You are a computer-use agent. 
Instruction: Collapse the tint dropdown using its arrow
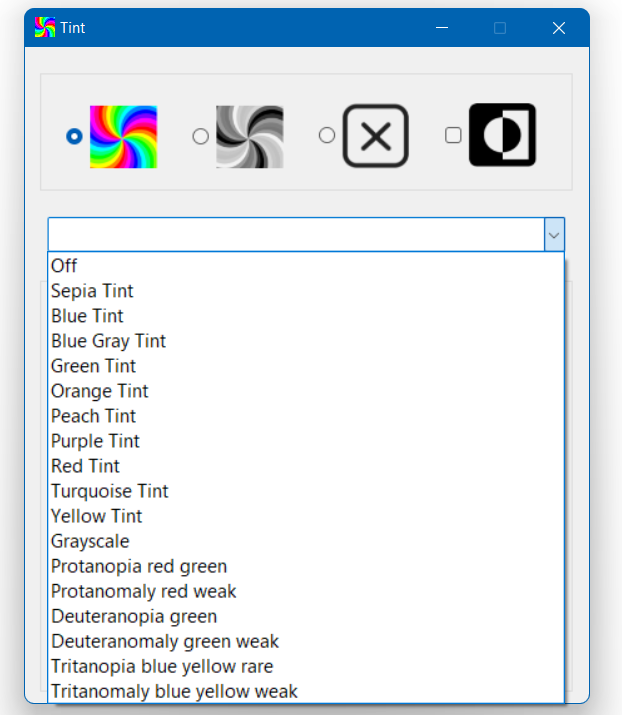554,235
